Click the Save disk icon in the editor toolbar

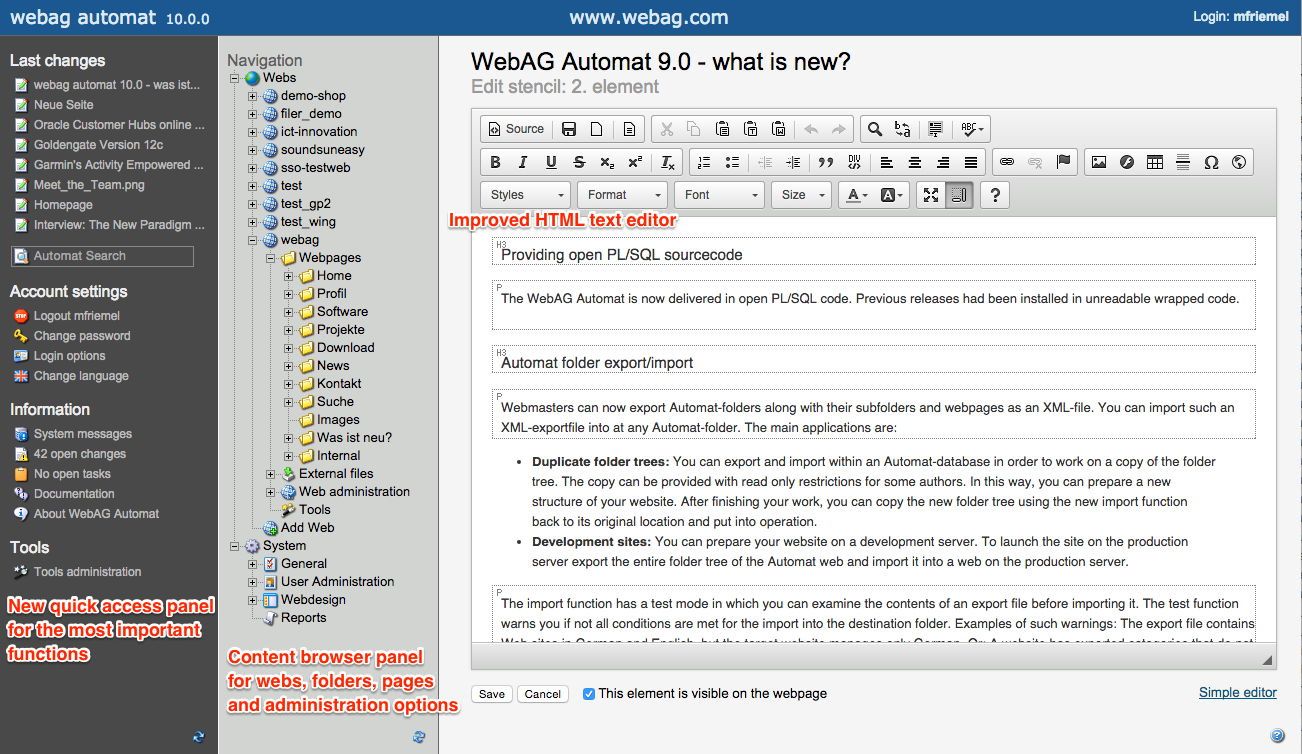(x=569, y=129)
